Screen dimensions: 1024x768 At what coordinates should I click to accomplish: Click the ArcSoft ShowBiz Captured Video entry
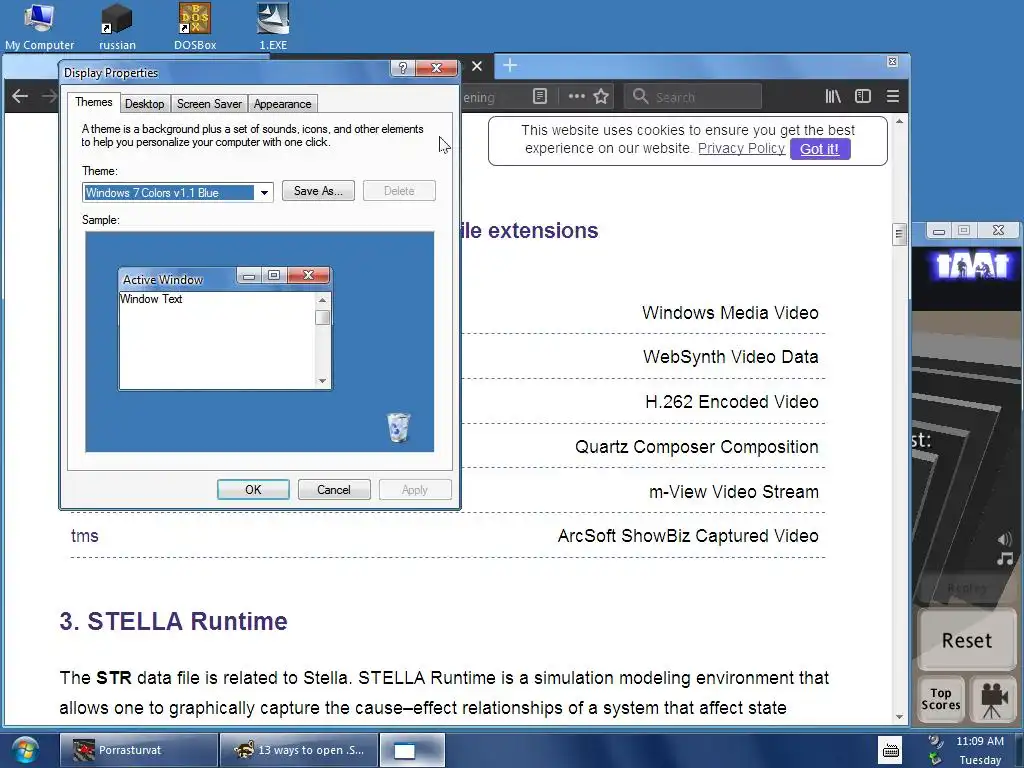tap(688, 536)
